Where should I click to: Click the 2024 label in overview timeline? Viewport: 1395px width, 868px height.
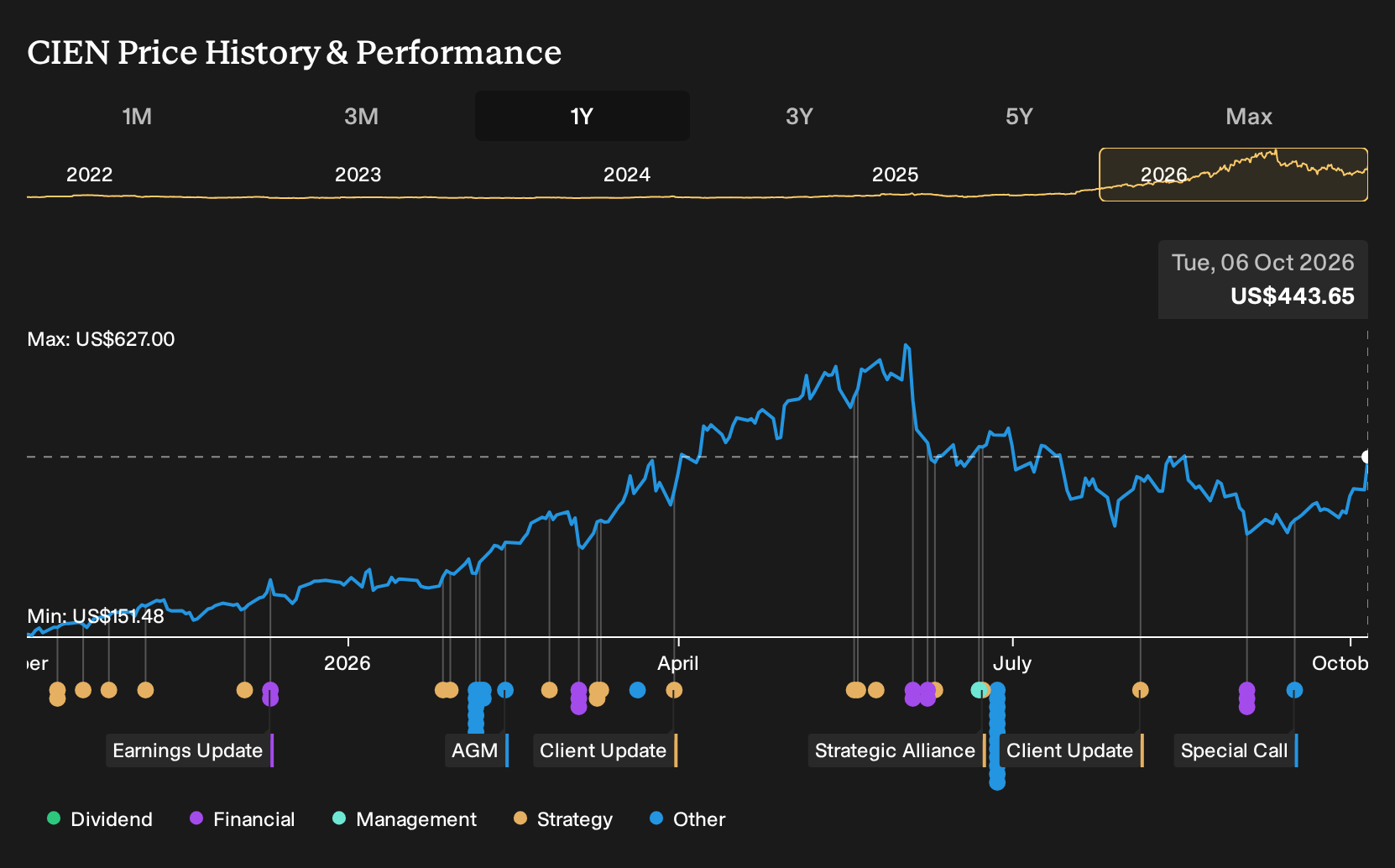tap(626, 175)
